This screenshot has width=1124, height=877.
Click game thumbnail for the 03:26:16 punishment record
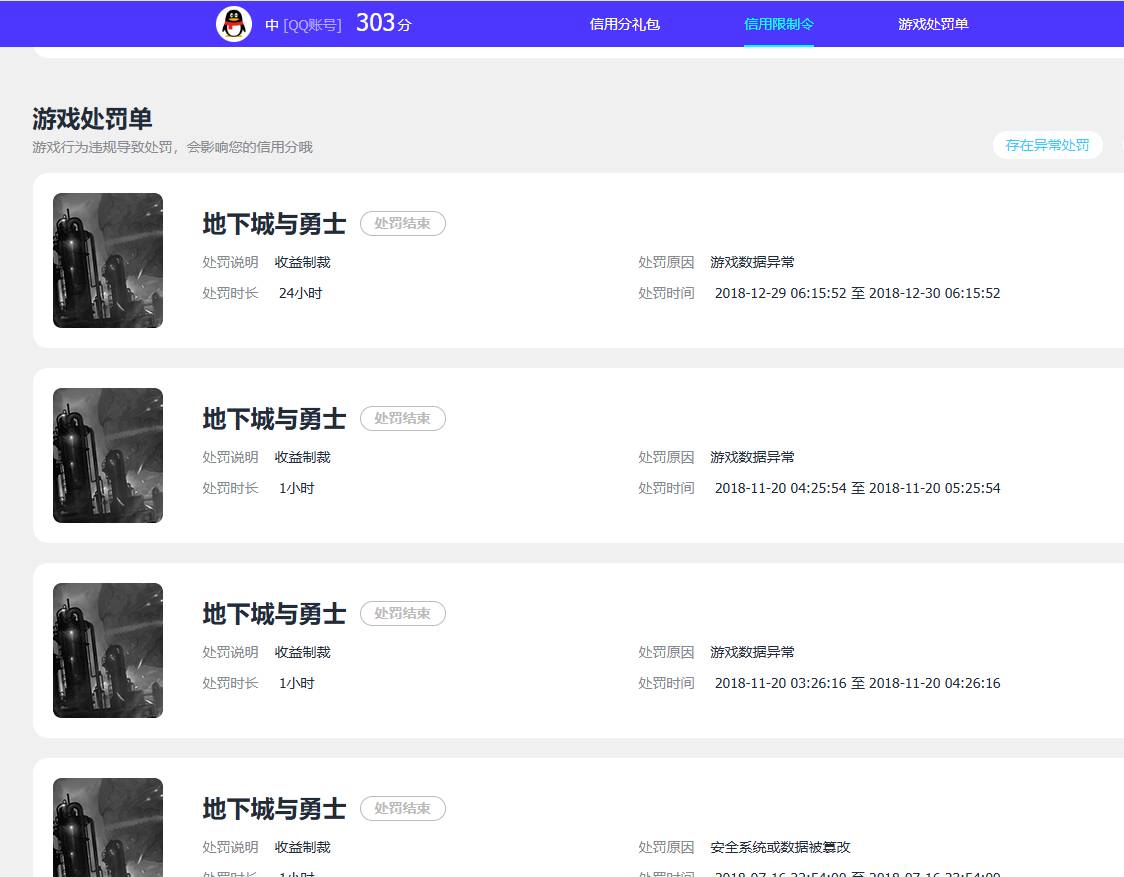(x=108, y=650)
